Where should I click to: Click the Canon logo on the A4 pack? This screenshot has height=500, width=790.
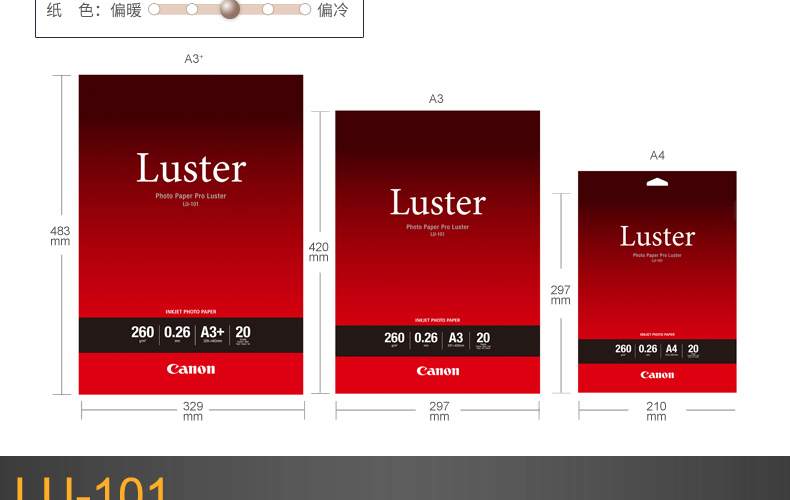[x=657, y=375]
